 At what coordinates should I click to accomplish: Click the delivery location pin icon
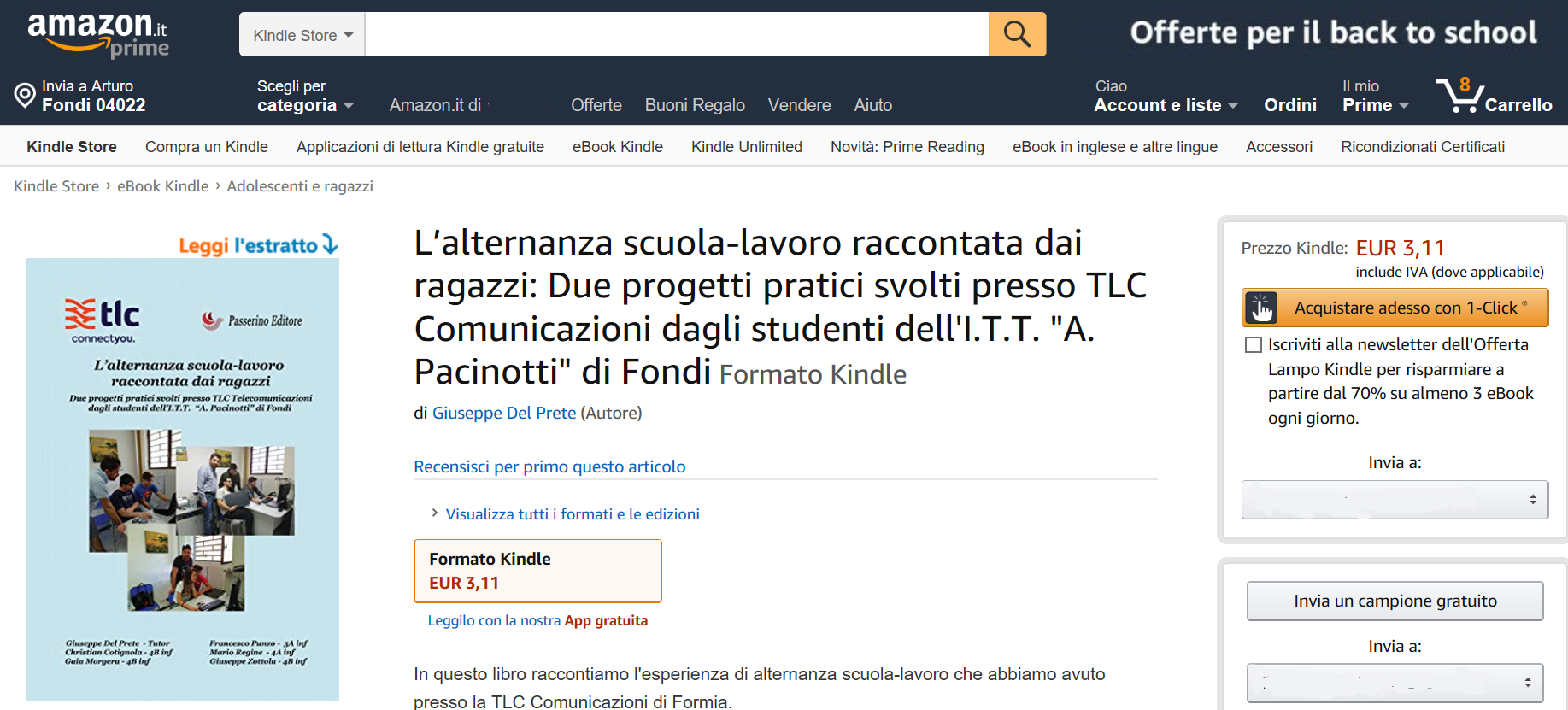[x=26, y=95]
